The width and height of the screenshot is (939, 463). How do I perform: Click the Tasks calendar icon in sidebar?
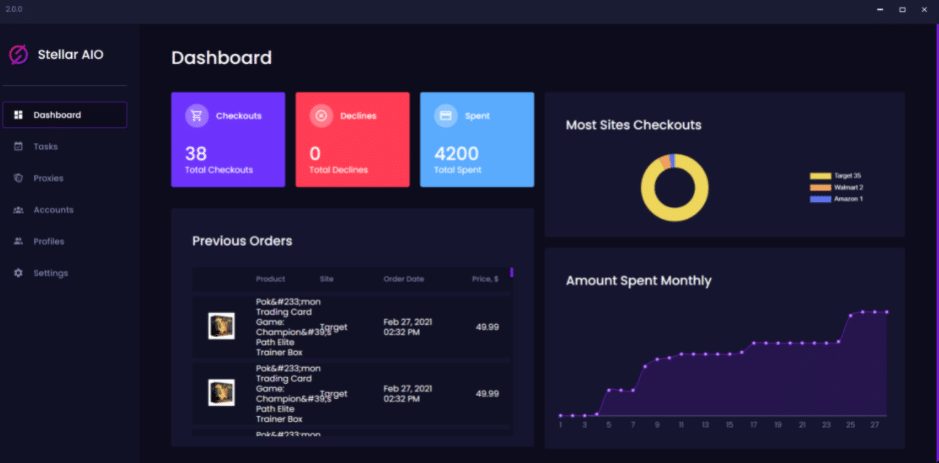(18, 146)
